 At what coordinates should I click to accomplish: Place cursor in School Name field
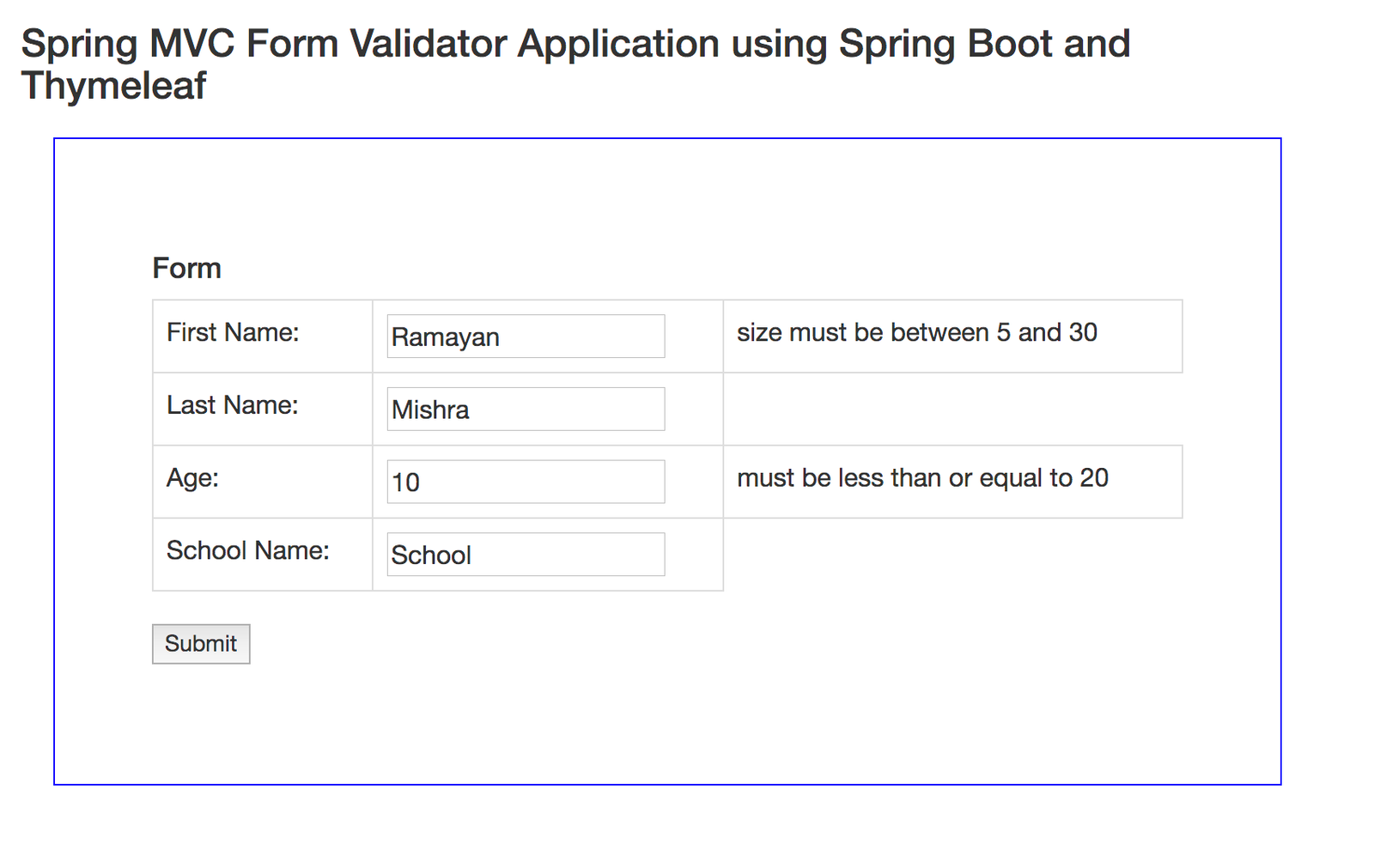[x=526, y=555]
